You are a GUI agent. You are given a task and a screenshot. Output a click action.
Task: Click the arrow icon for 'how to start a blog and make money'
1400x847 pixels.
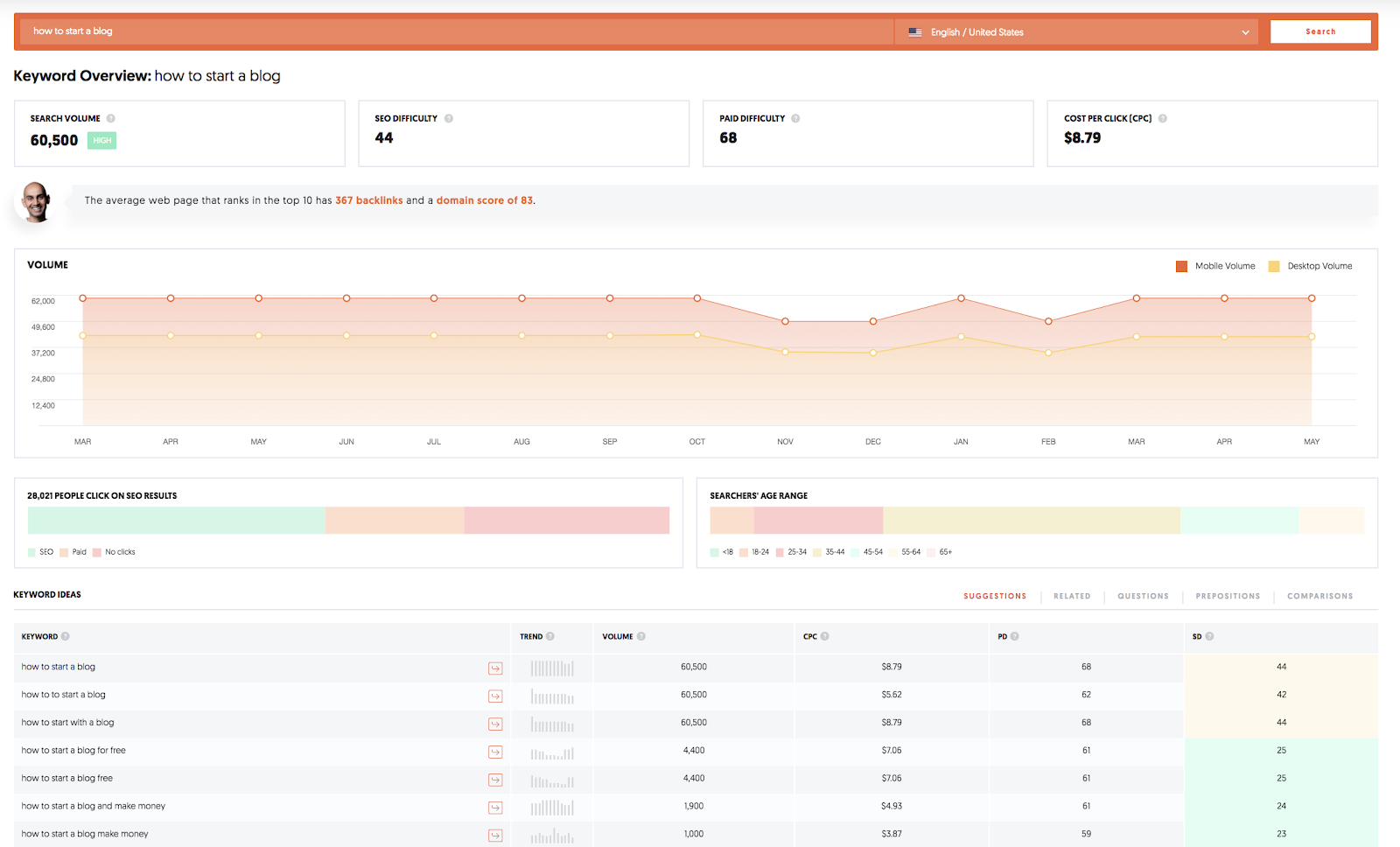click(495, 808)
